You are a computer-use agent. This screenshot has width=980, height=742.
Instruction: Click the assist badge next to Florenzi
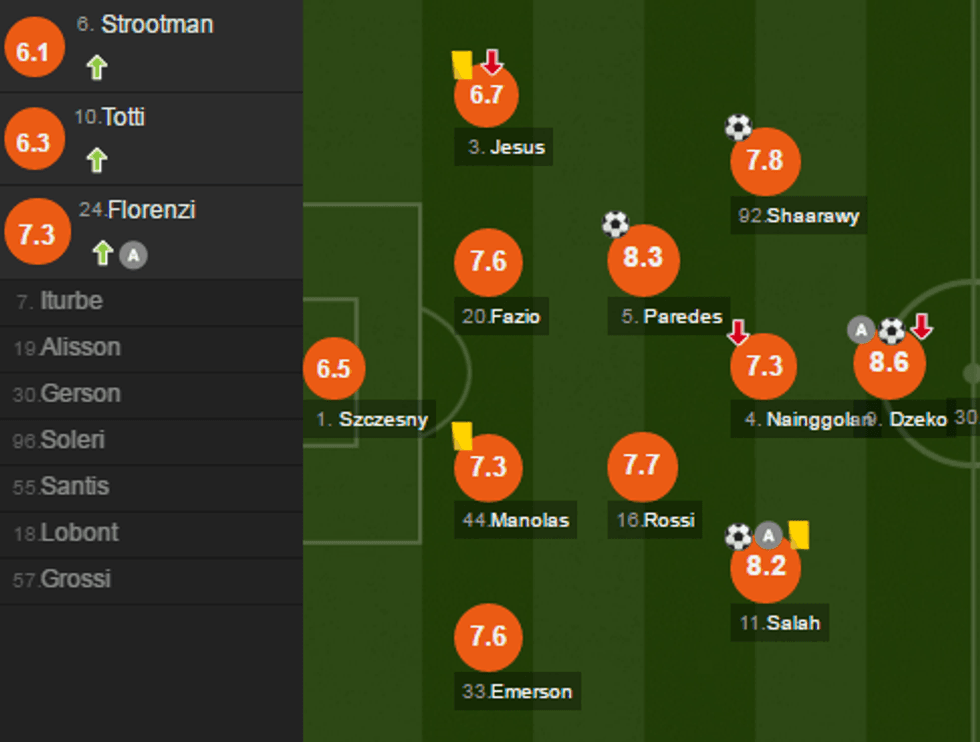(x=133, y=255)
